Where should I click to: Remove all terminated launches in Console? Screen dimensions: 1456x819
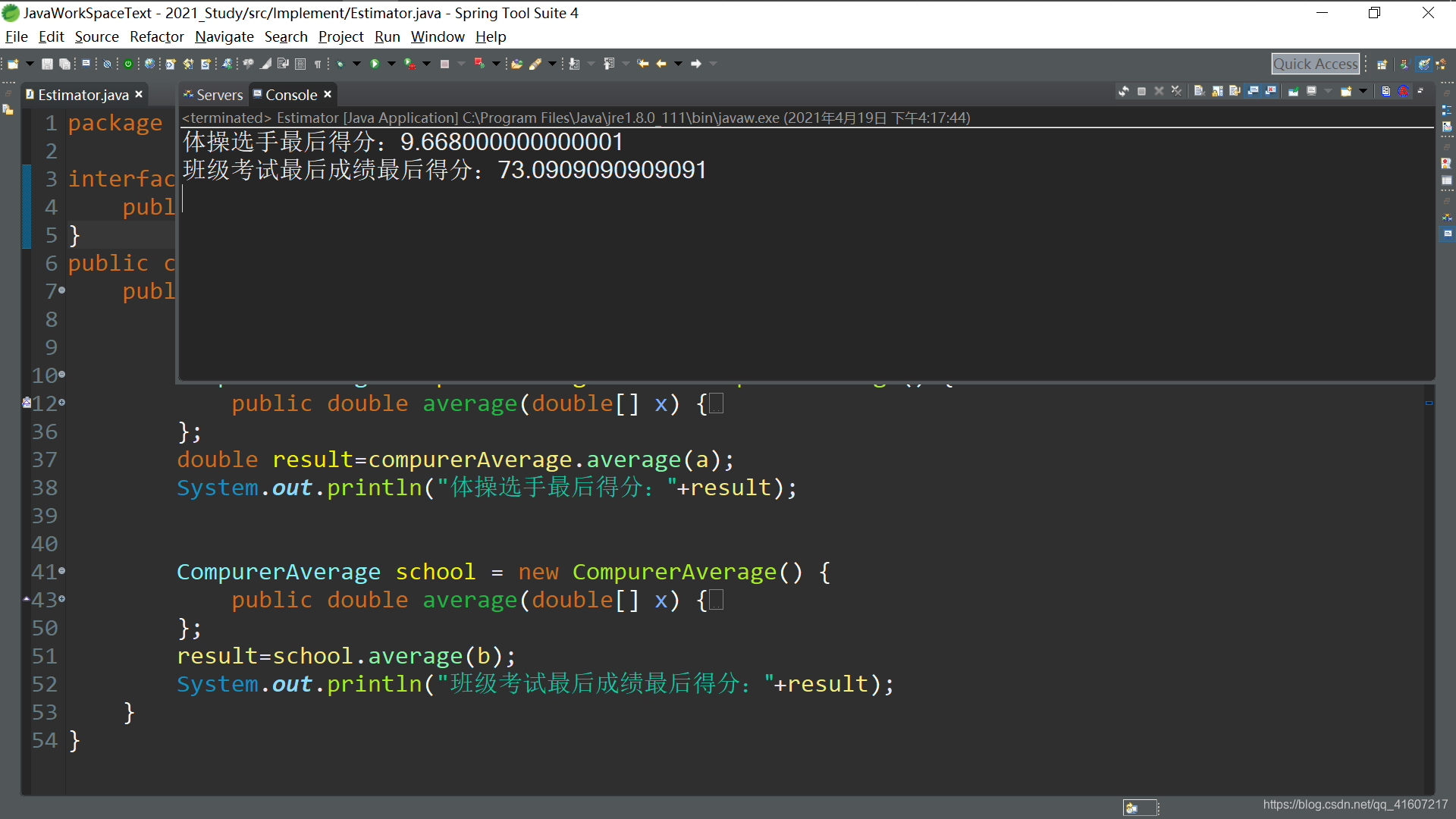click(1176, 91)
